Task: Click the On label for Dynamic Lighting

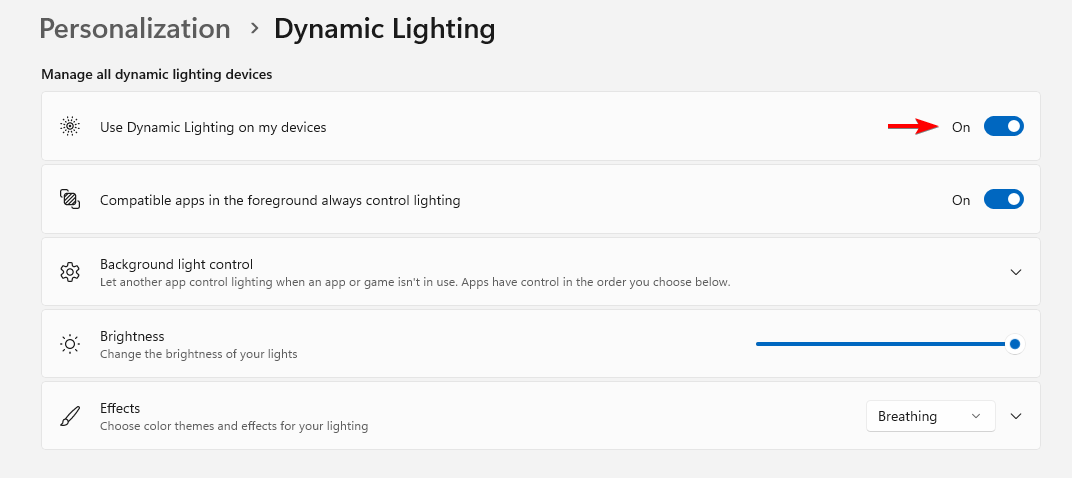Action: pos(961,127)
